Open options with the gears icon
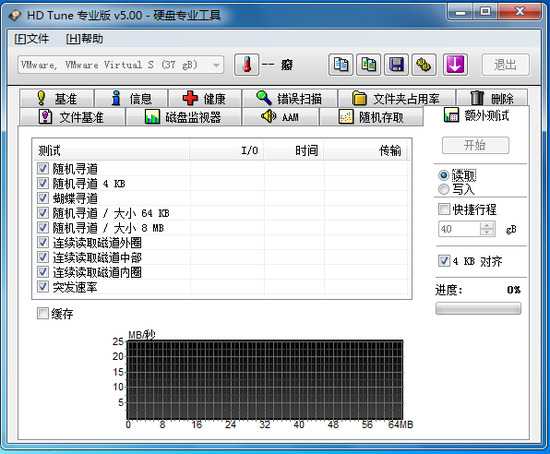Image resolution: width=550 pixels, height=454 pixels. [424, 65]
